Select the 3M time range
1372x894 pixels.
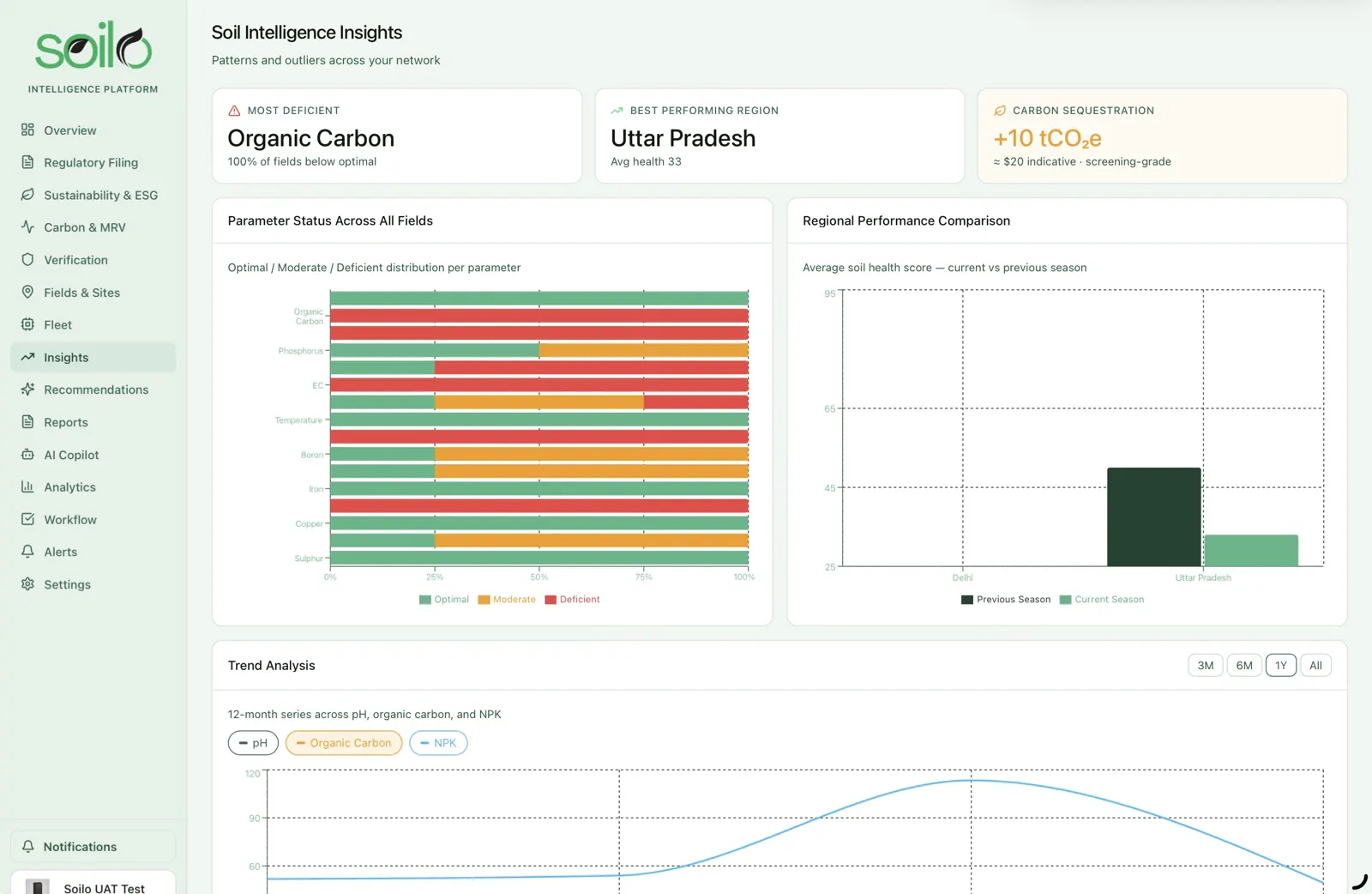(x=1205, y=666)
